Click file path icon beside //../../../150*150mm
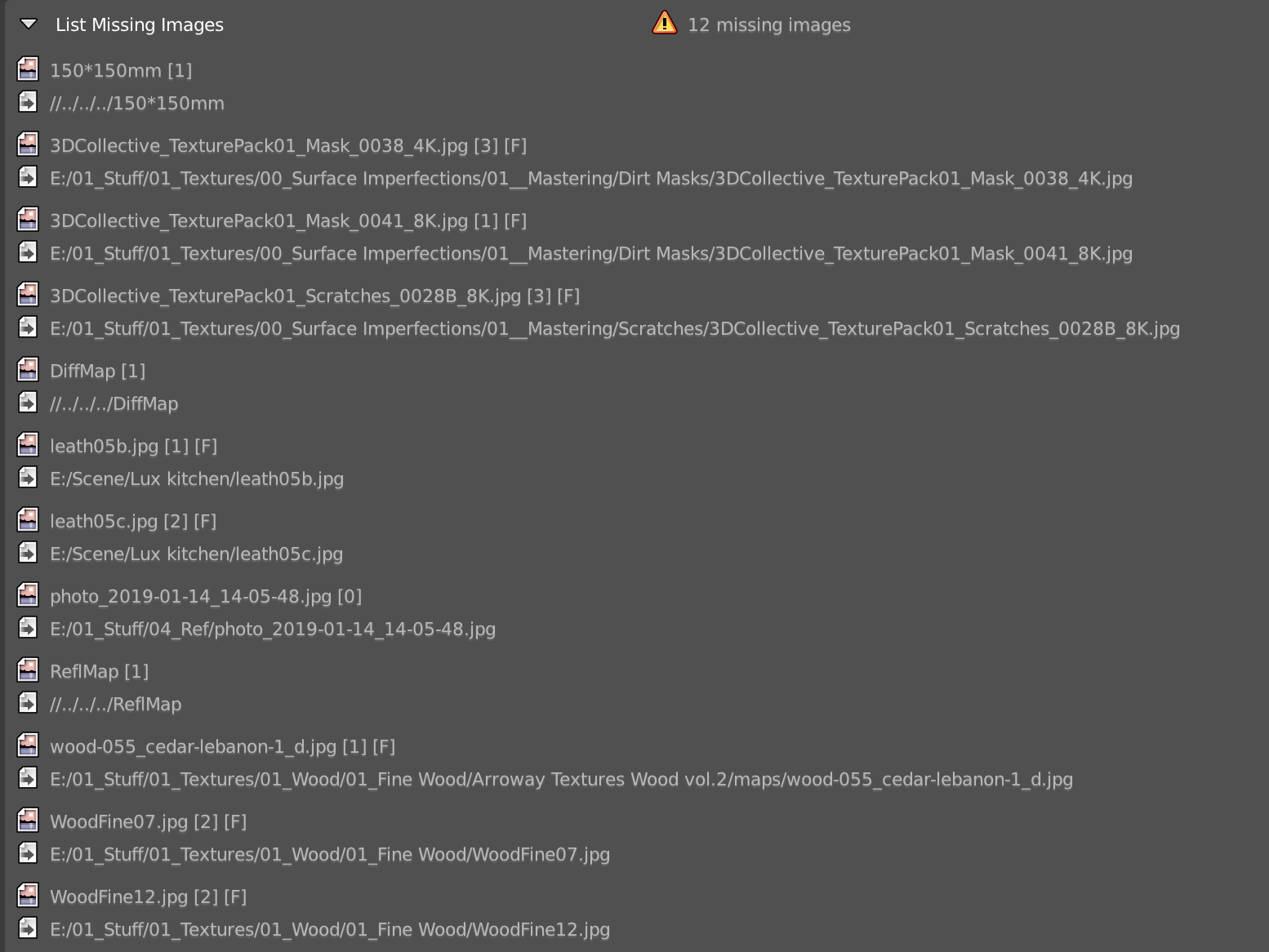The height and width of the screenshot is (952, 1269). [28, 102]
